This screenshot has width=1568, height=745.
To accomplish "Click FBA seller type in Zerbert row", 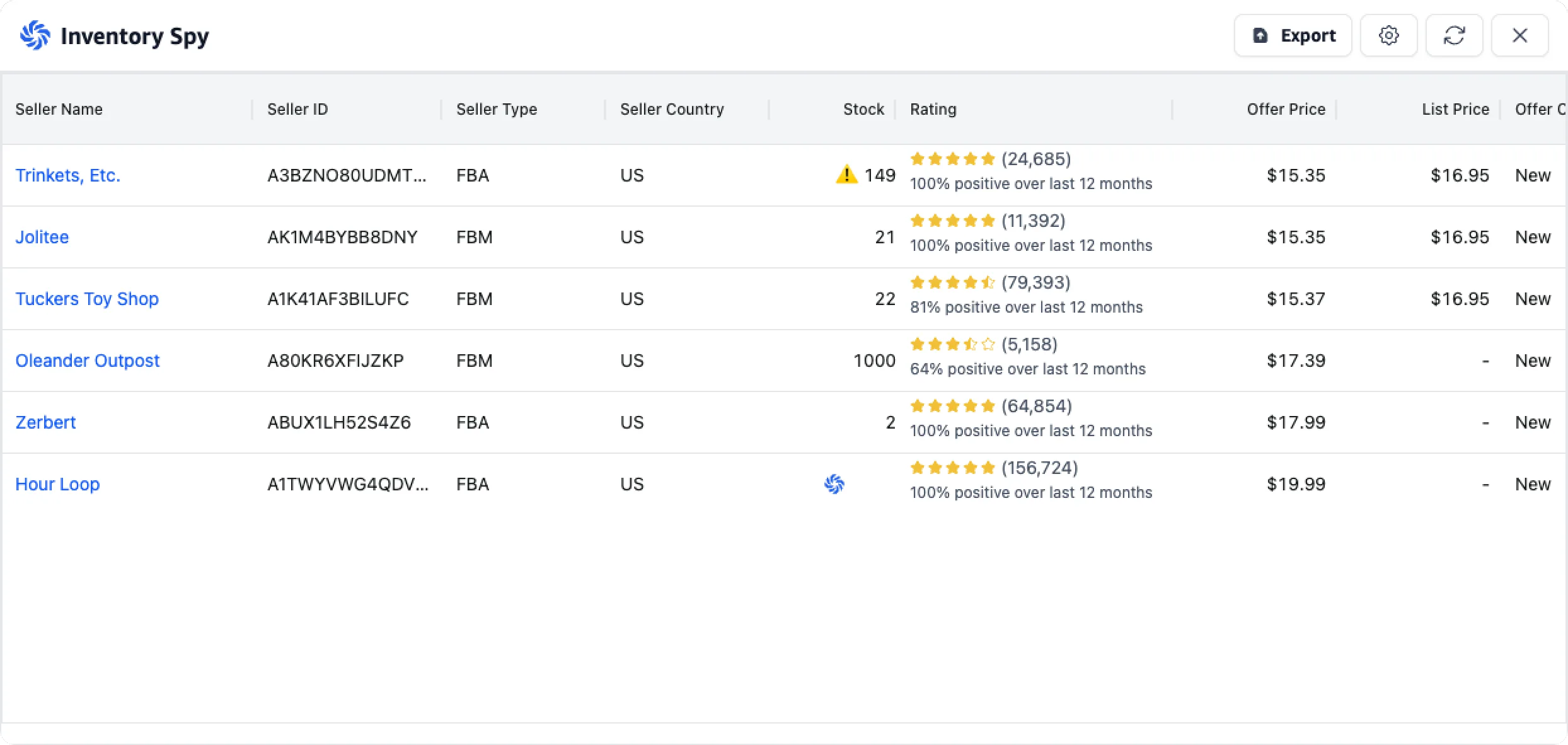I will pyautogui.click(x=473, y=422).
